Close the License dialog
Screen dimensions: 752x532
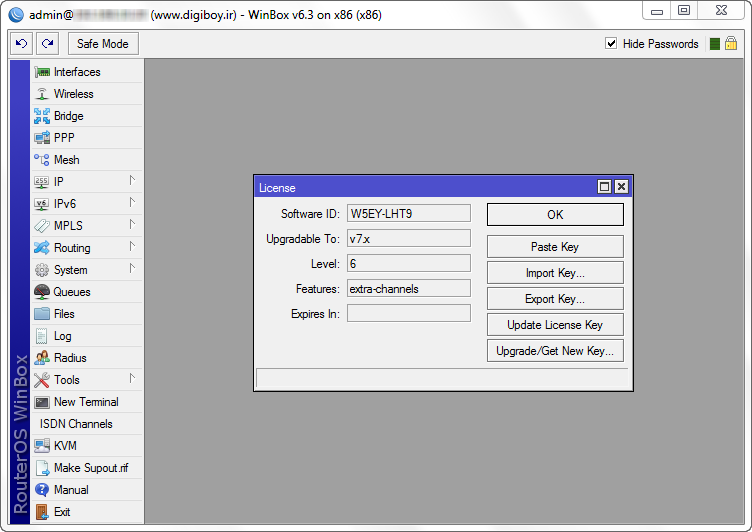click(x=622, y=187)
